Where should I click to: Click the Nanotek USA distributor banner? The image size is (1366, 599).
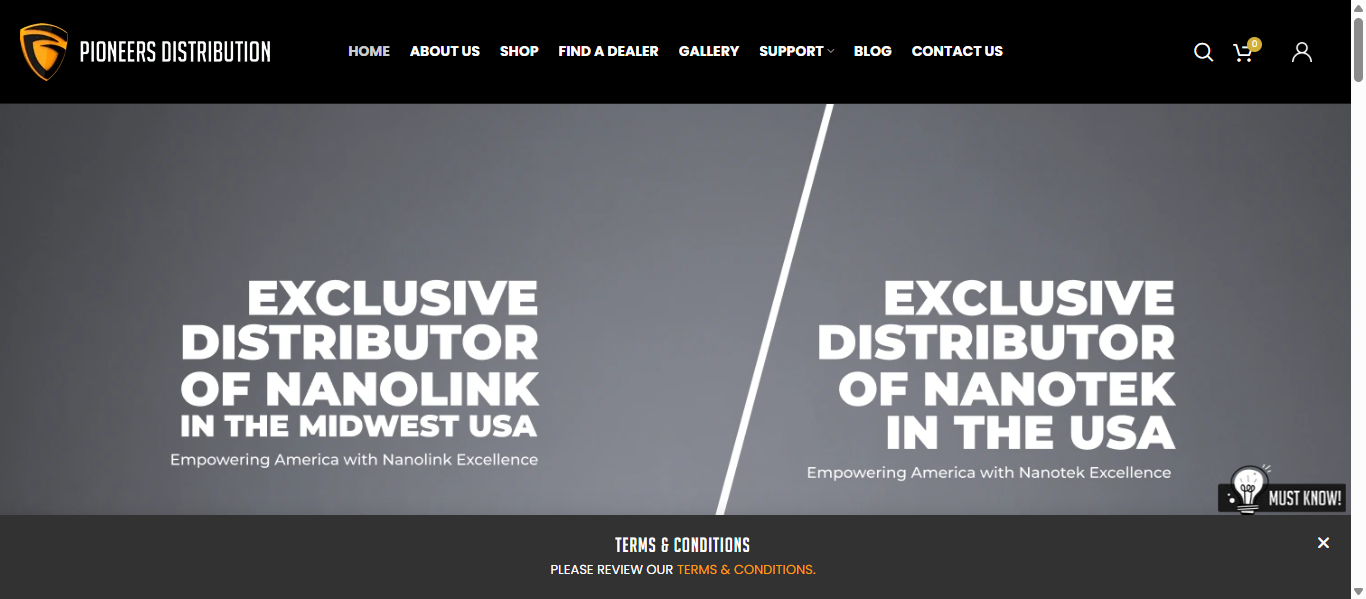pyautogui.click(x=991, y=380)
